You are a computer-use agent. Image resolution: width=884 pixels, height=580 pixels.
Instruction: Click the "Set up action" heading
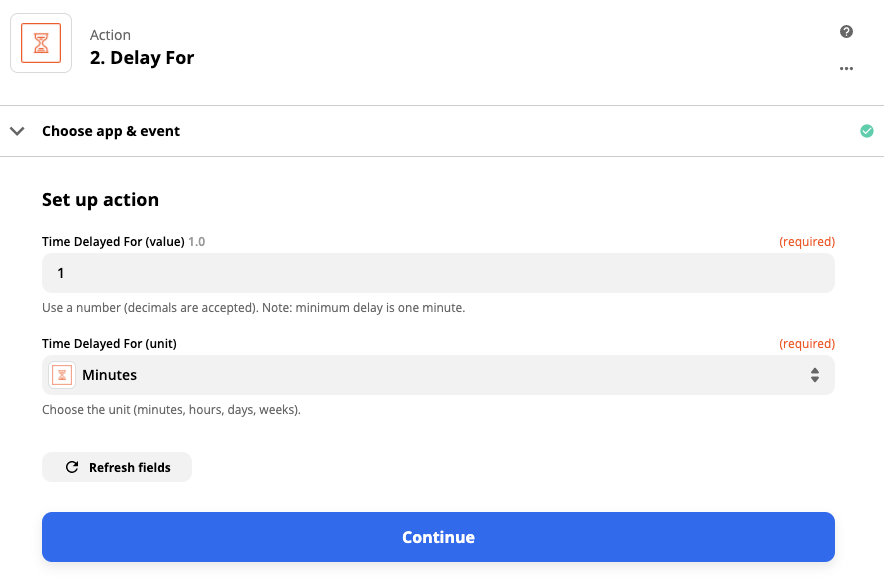point(100,200)
